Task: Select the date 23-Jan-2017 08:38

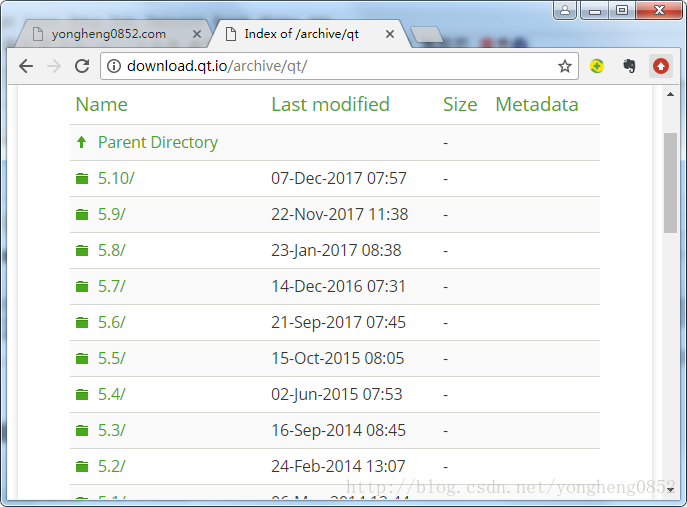Action: pyautogui.click(x=336, y=250)
